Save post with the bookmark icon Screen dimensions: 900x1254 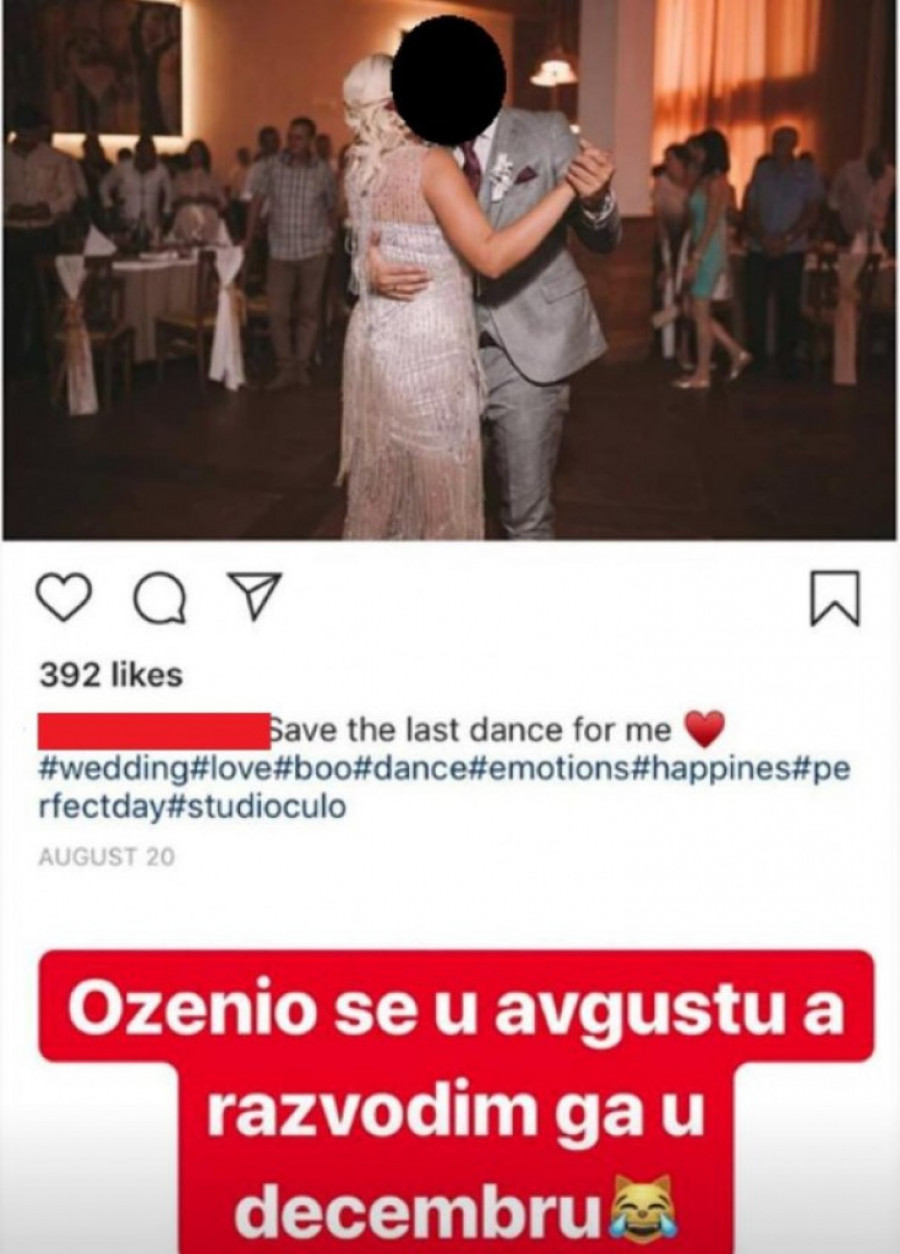pyautogui.click(x=834, y=599)
